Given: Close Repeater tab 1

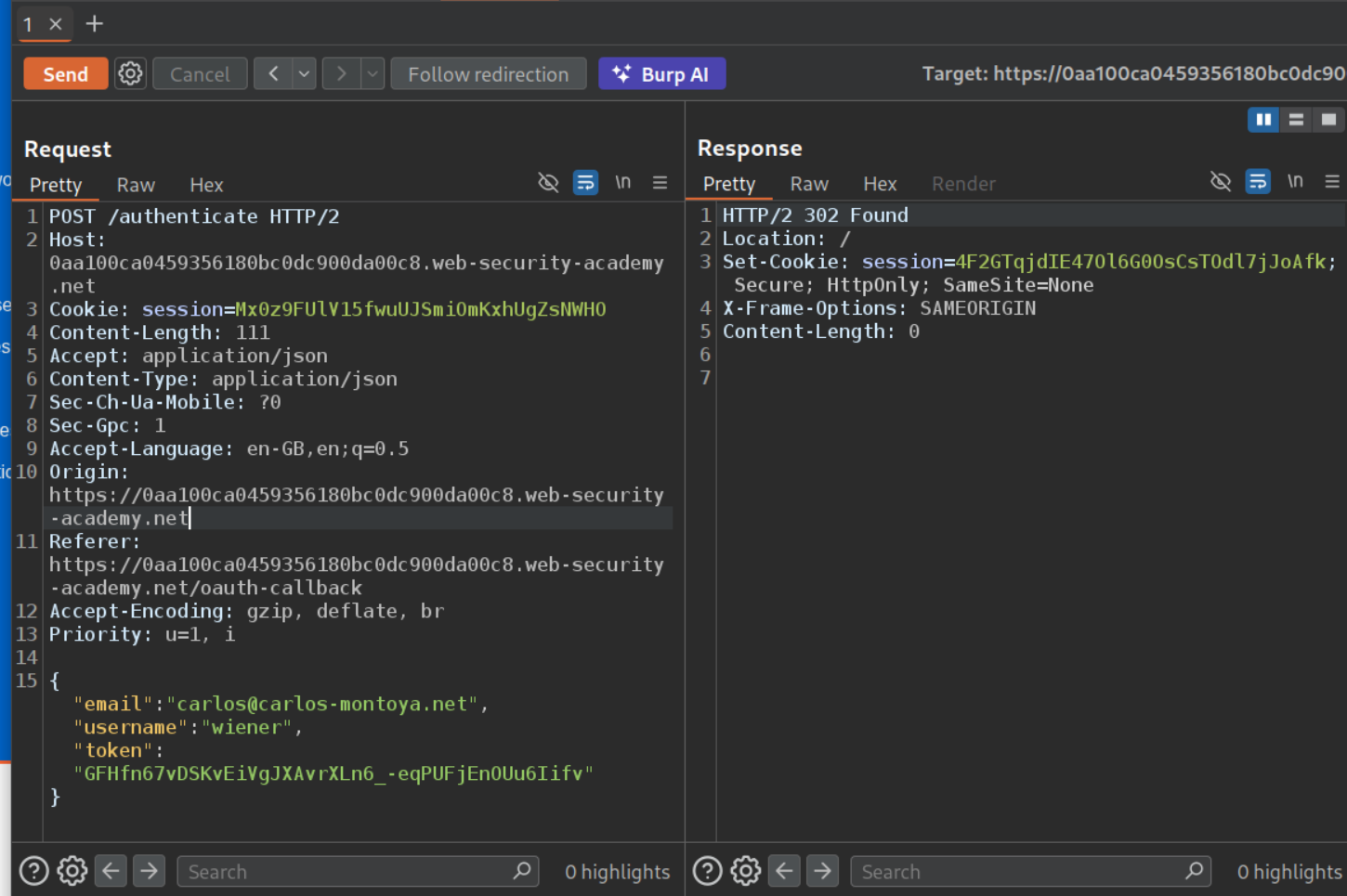Looking at the screenshot, I should [x=56, y=24].
